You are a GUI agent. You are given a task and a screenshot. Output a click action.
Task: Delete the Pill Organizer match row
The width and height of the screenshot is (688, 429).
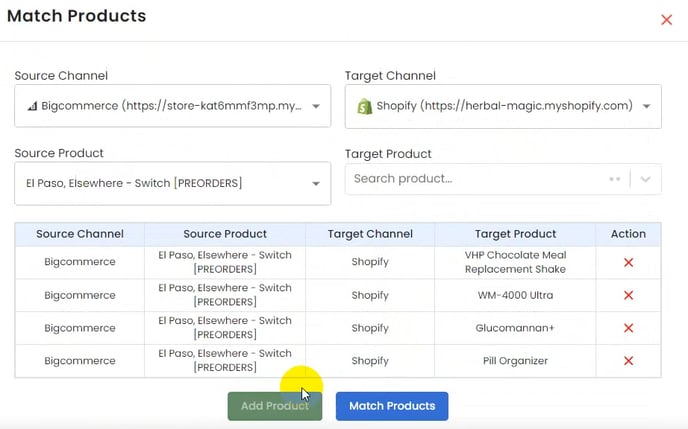pos(628,361)
